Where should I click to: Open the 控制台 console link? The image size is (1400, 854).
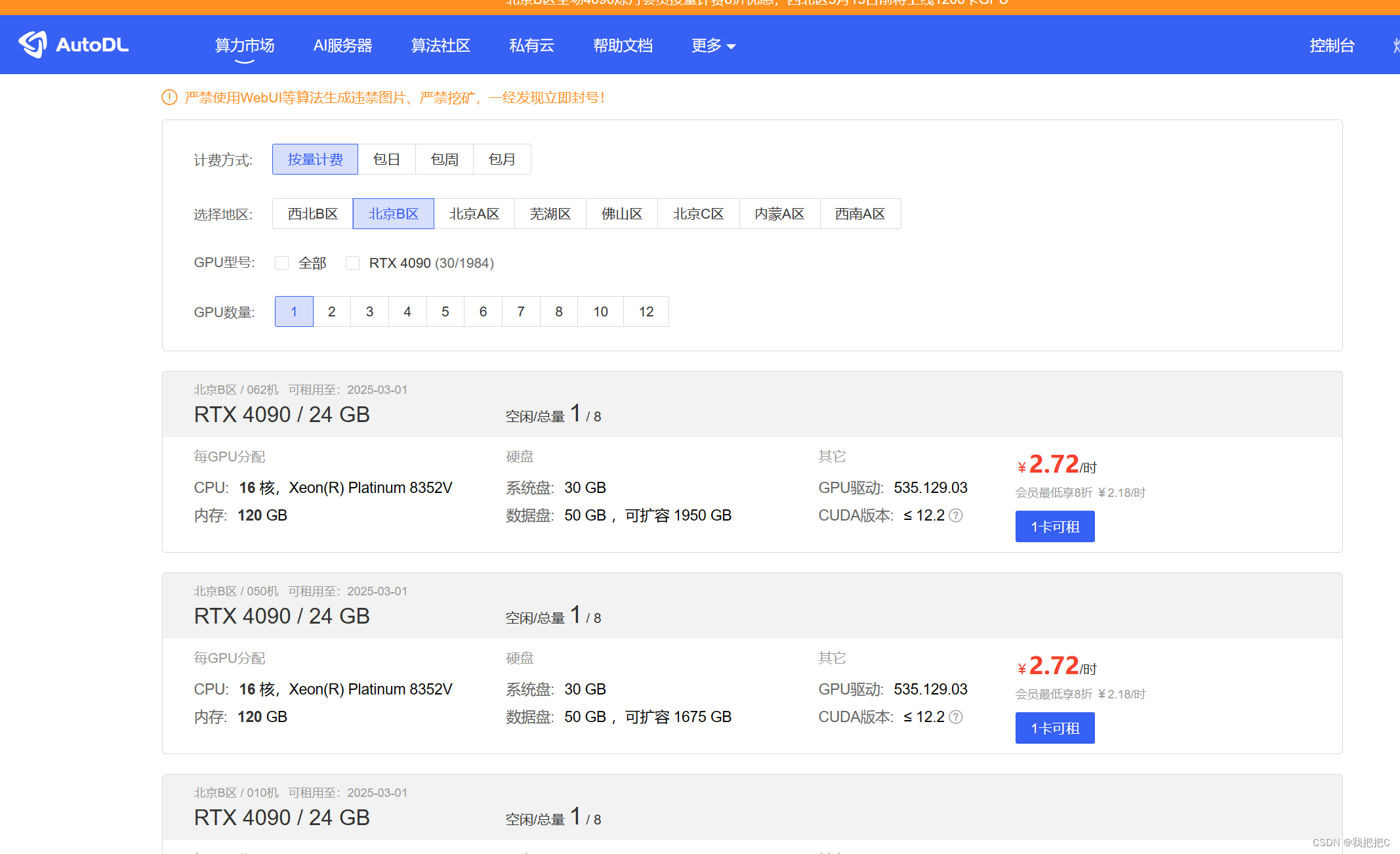click(1332, 45)
